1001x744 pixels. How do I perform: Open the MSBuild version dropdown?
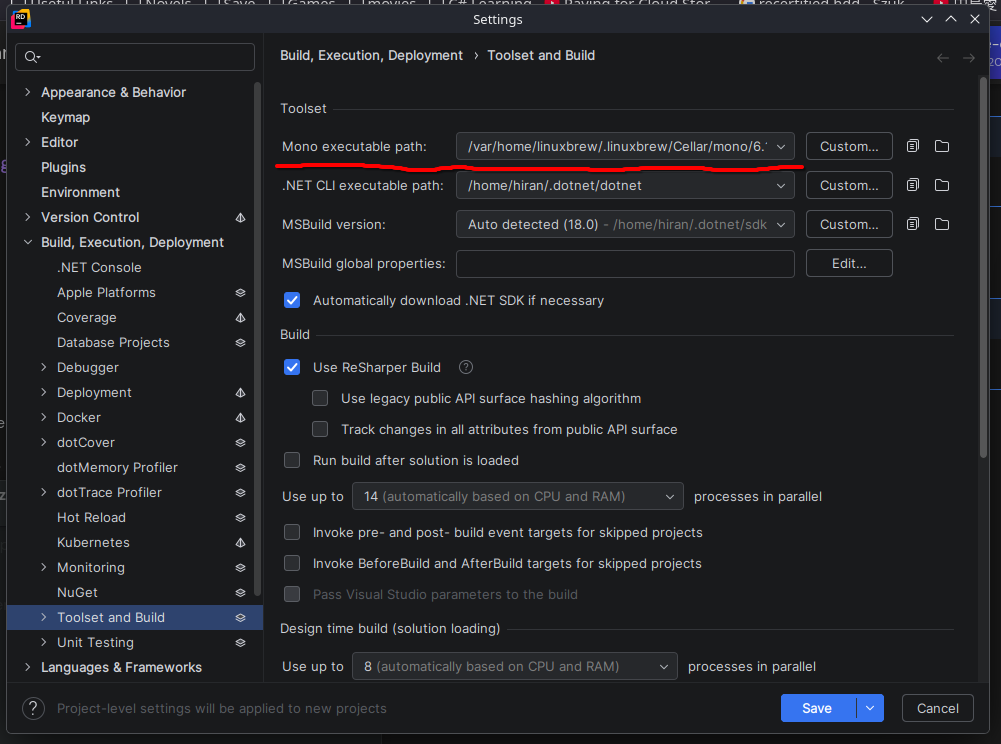625,224
